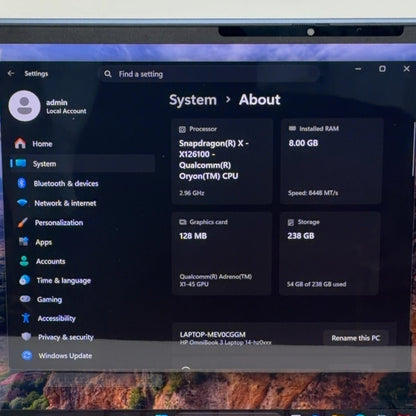Select the Bluetooth & devices icon
This screenshot has width=416, height=416.
pyautogui.click(x=22, y=183)
